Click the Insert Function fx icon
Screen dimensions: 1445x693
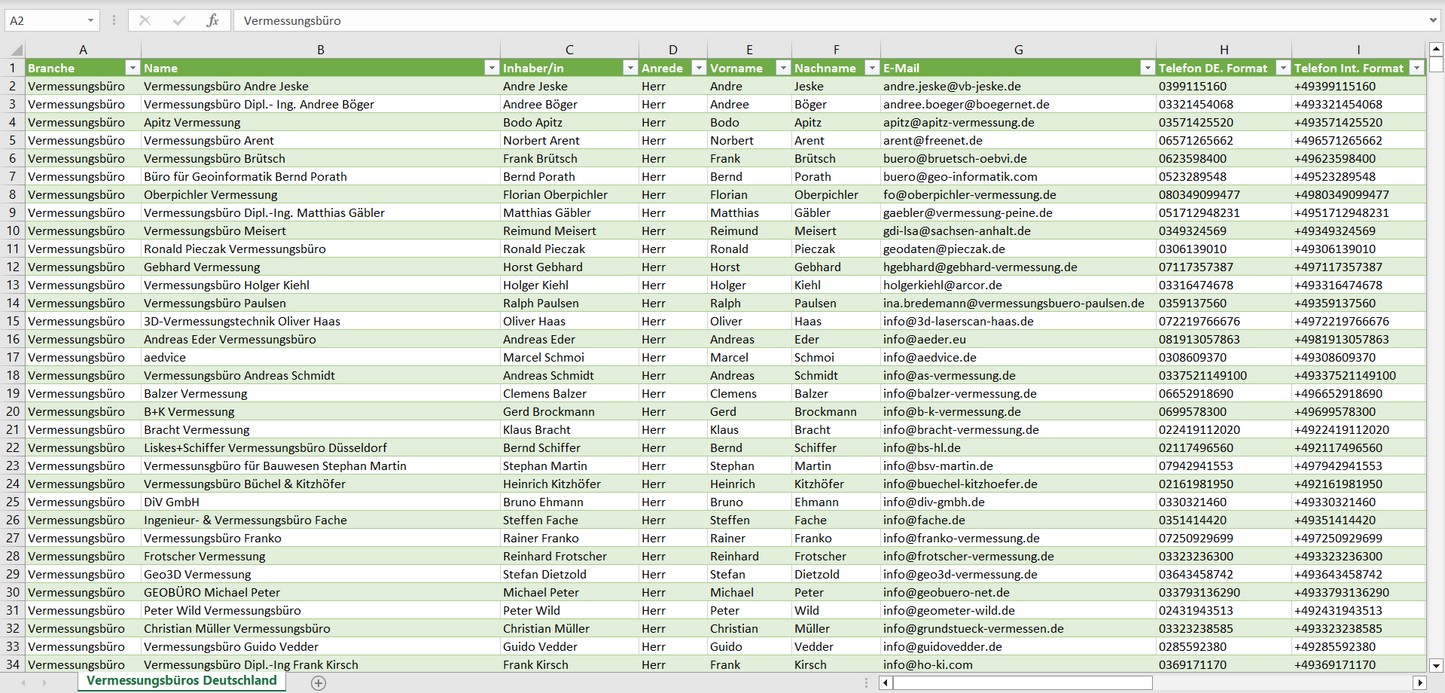tap(212, 20)
